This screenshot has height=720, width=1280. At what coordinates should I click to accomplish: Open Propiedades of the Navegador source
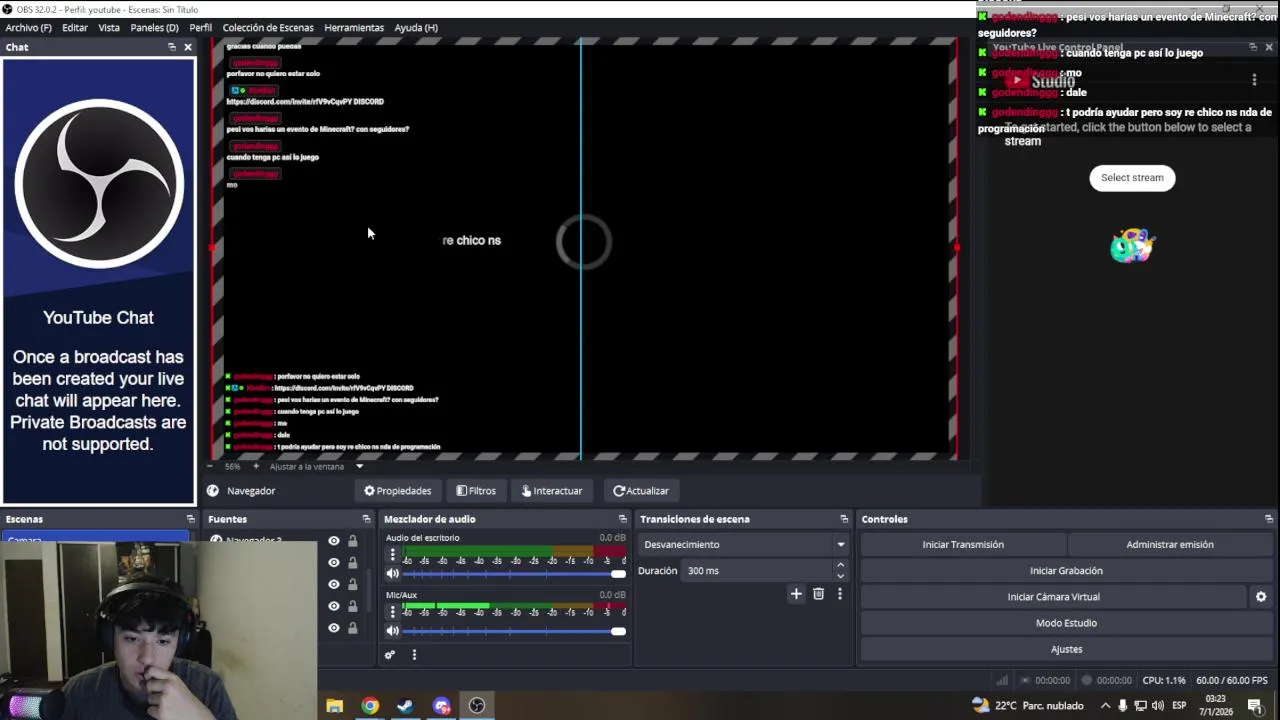coord(397,491)
